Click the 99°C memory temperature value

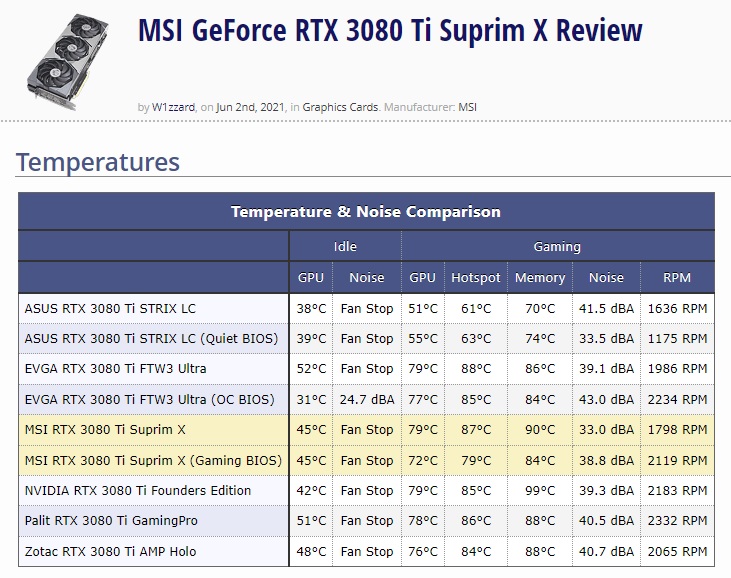(540, 490)
